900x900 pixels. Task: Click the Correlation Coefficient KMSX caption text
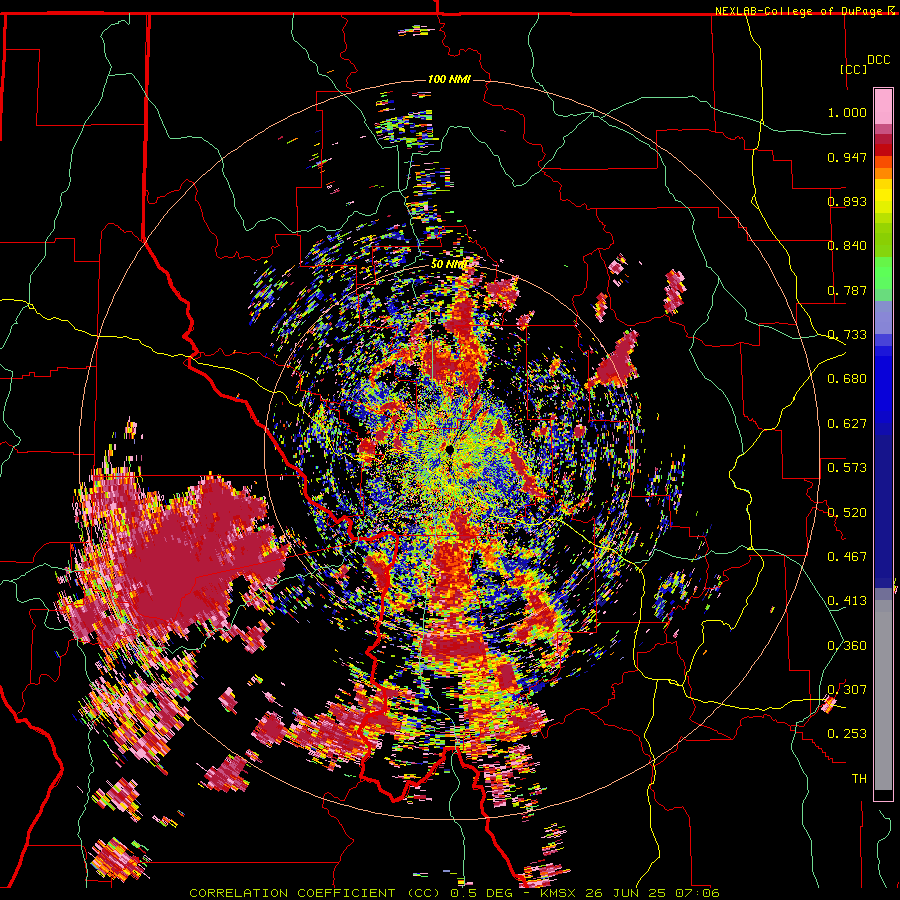[x=454, y=893]
